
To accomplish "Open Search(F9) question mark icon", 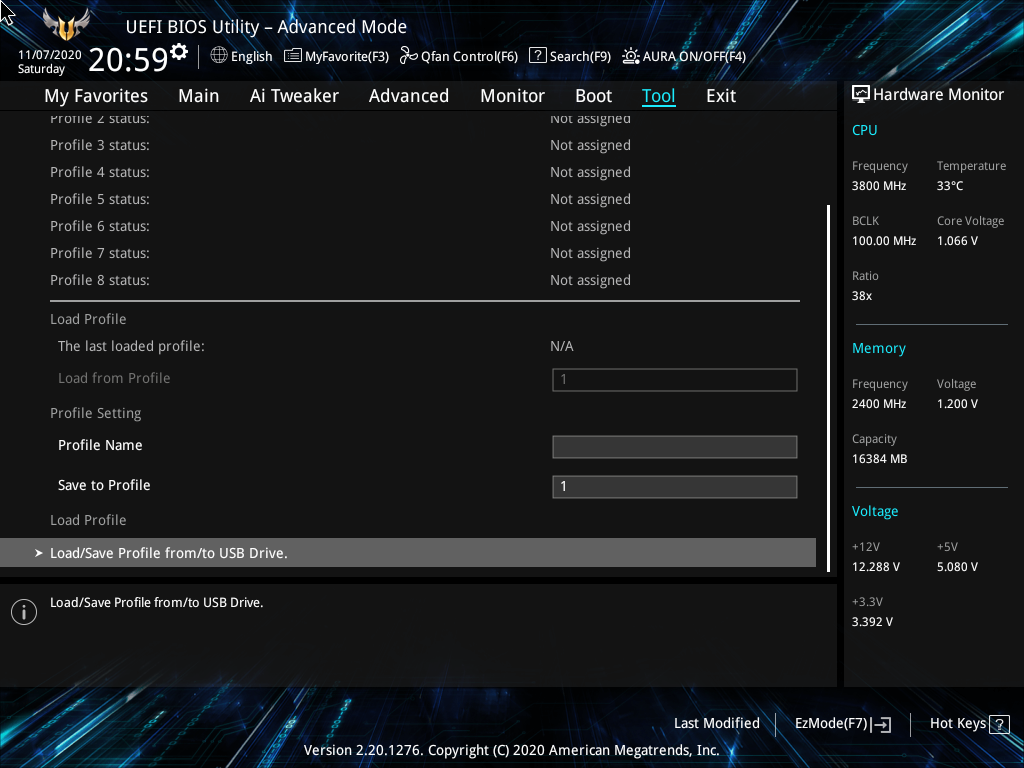I will (537, 56).
